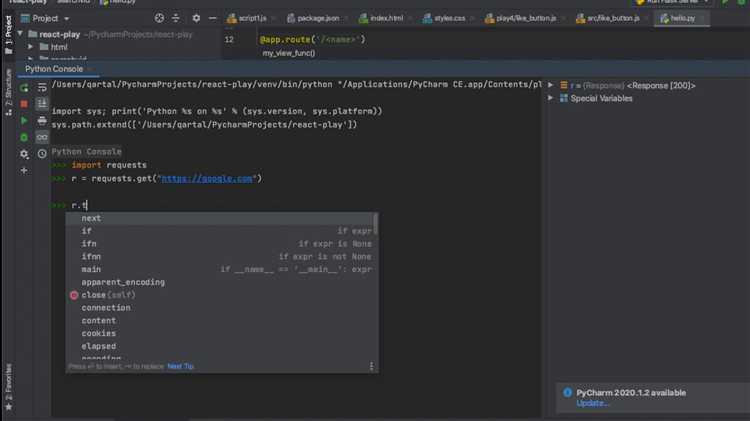Image resolution: width=750 pixels, height=421 pixels.
Task: Expand the r Response variable
Action: [x=551, y=85]
